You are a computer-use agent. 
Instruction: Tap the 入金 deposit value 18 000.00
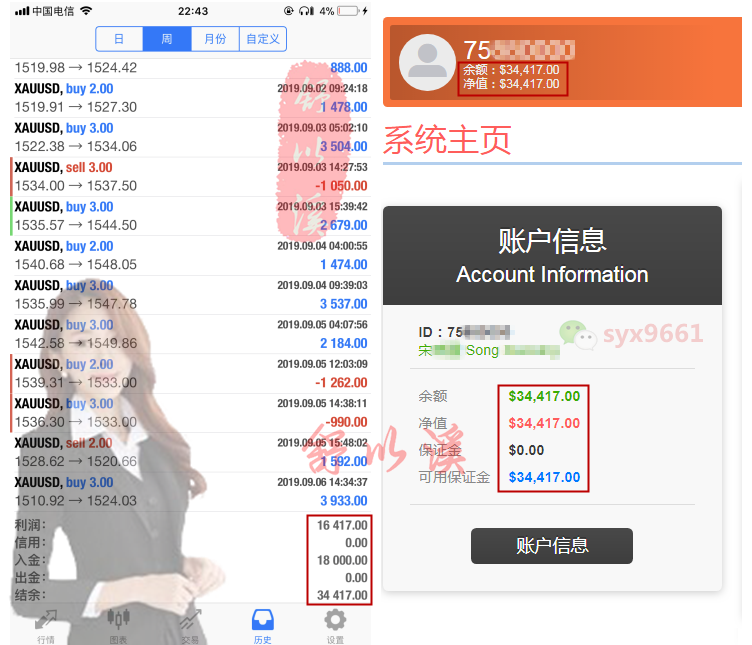(342, 560)
